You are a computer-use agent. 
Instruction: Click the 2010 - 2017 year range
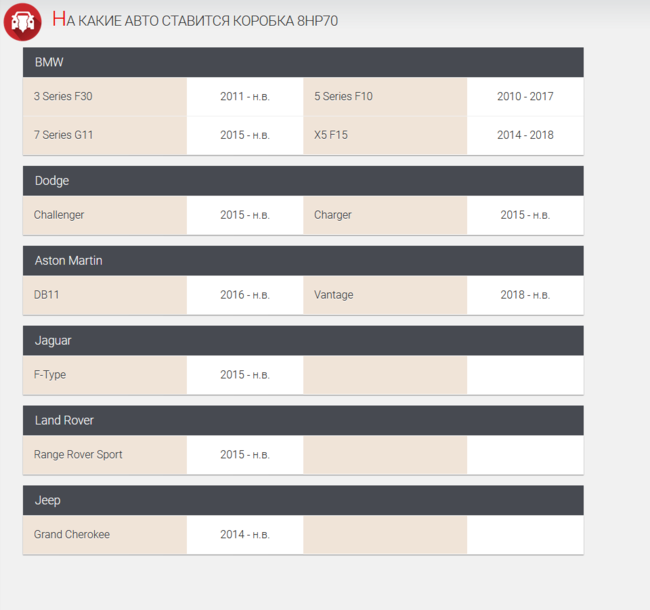pos(525,97)
